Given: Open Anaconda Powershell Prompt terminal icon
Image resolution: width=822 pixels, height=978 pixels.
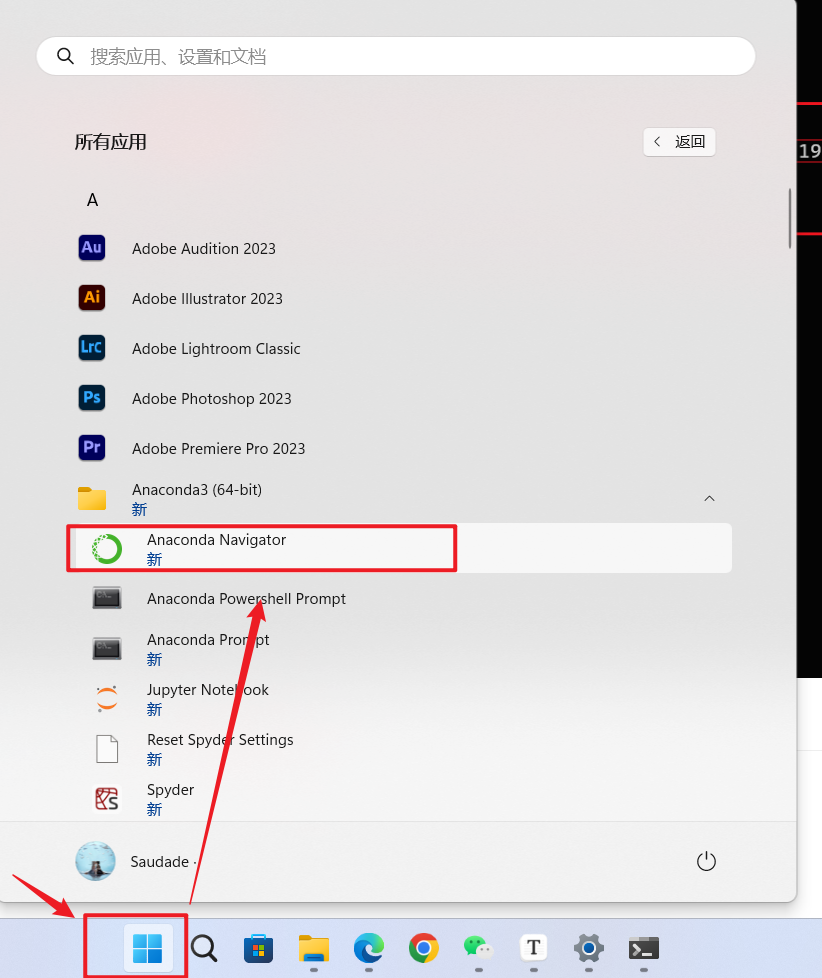Looking at the screenshot, I should tap(107, 598).
